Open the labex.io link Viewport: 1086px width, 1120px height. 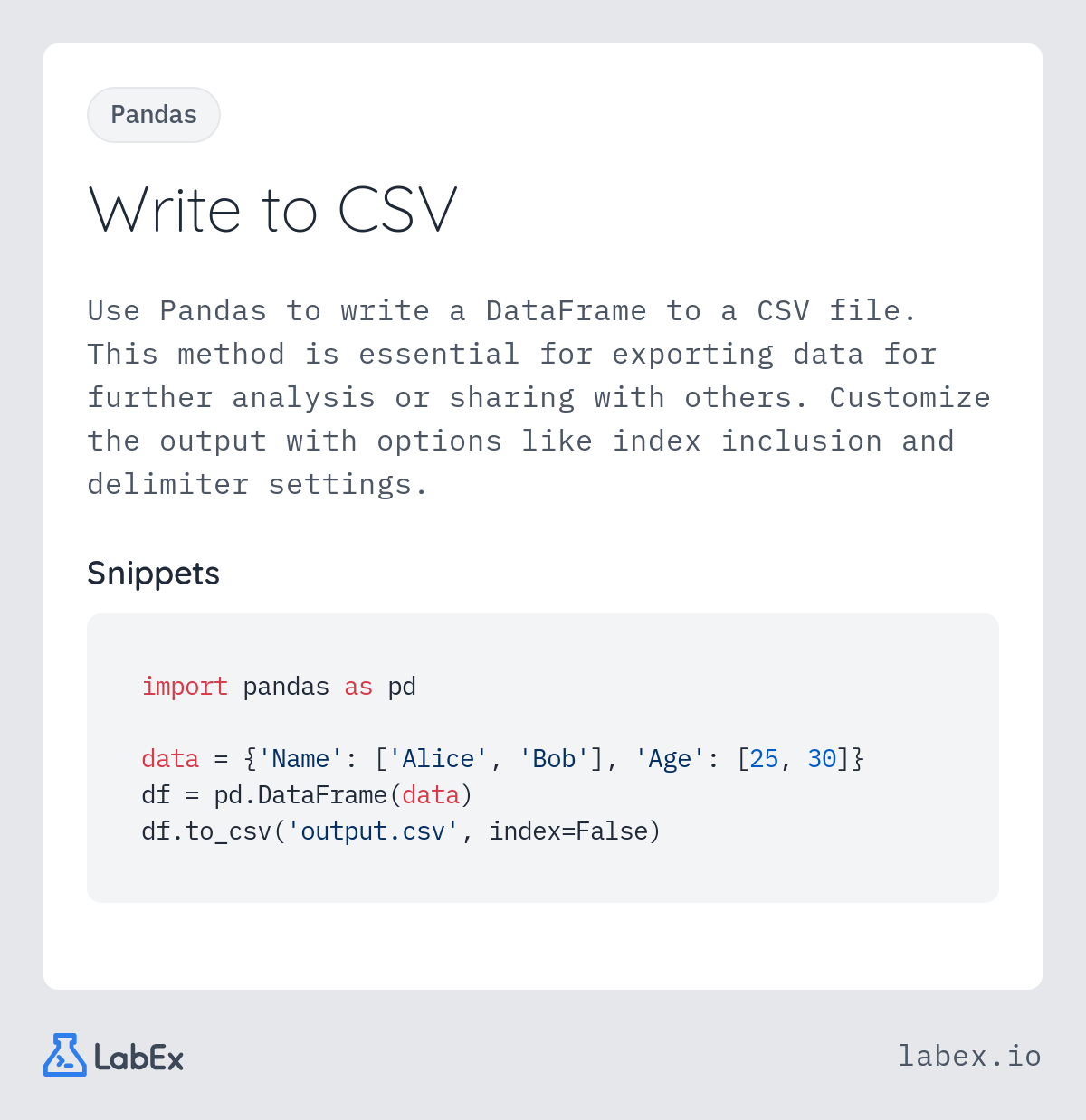(969, 1056)
